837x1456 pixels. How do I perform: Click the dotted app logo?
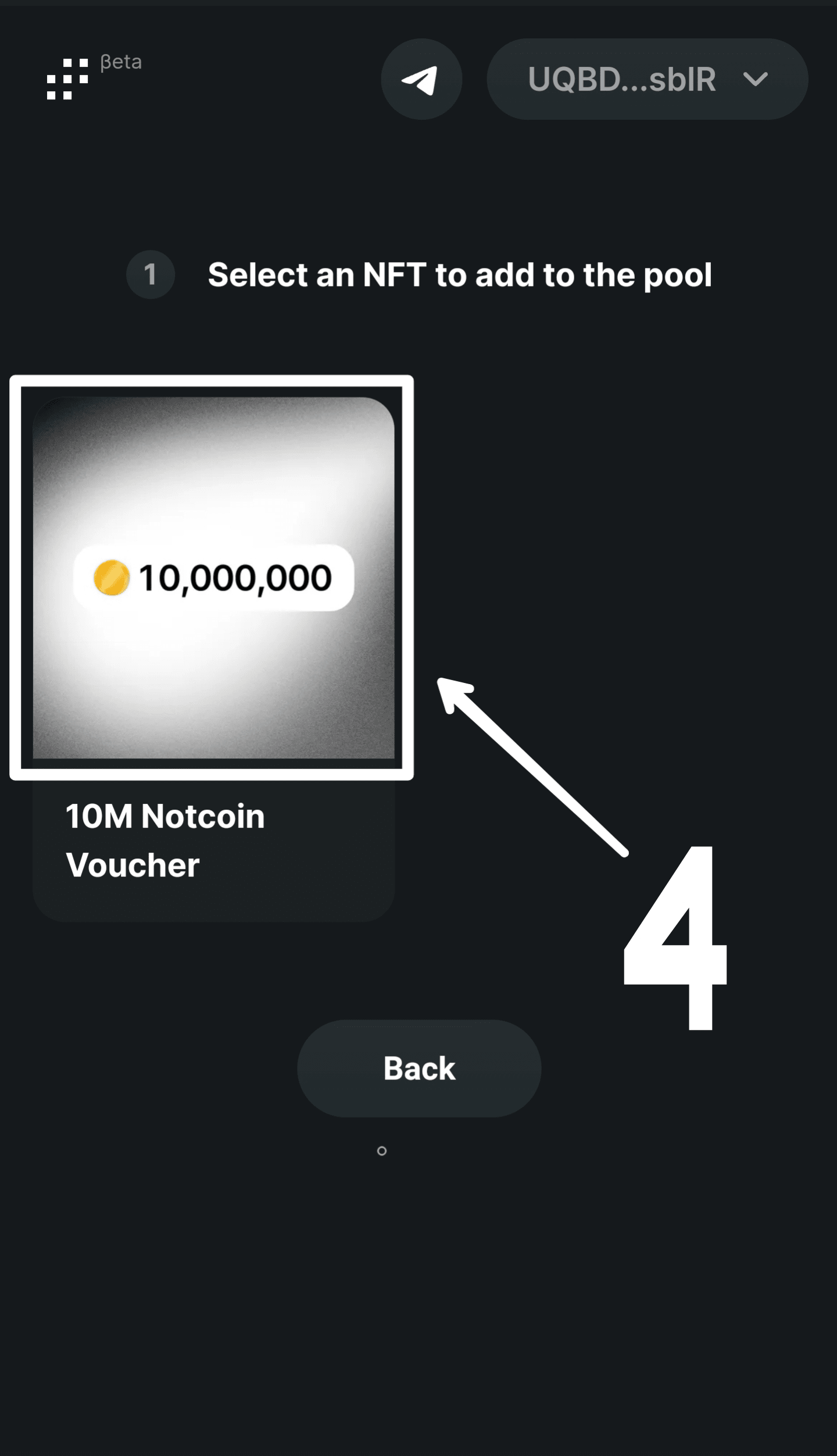67,79
